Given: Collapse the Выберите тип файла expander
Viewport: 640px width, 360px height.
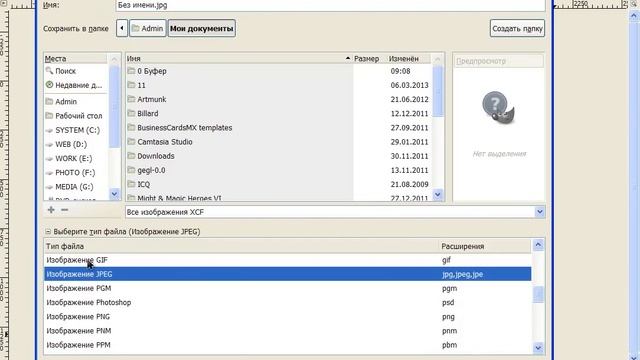Looking at the screenshot, I should pos(48,231).
